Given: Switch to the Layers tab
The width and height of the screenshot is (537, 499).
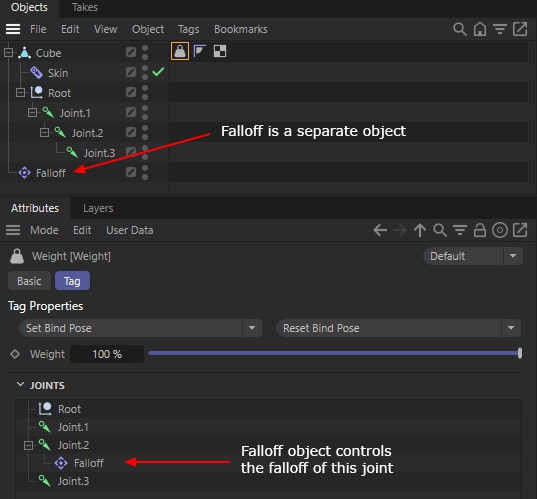Looking at the screenshot, I should point(98,208).
